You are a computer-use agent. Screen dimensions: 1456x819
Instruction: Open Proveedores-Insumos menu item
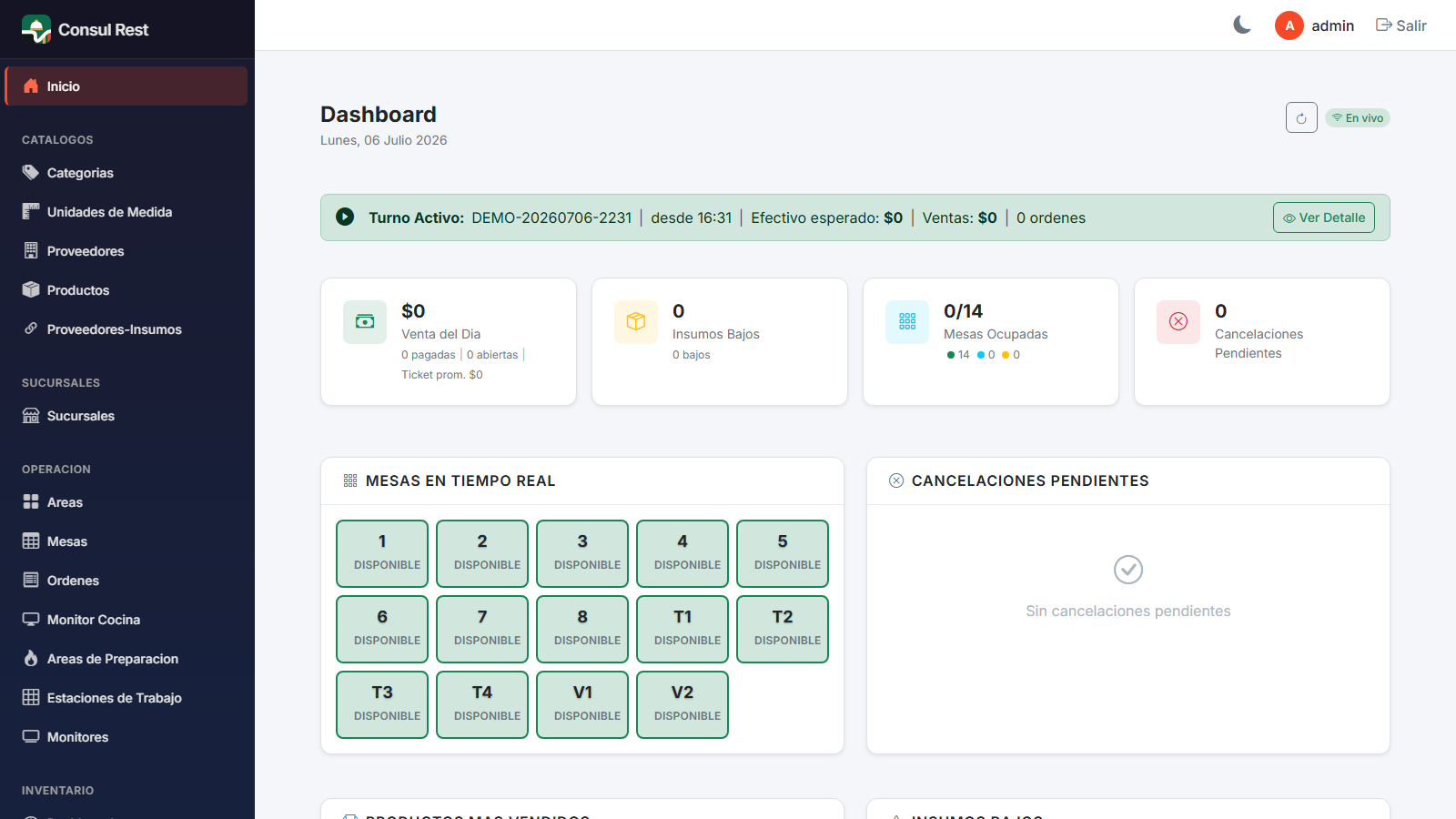click(126, 329)
